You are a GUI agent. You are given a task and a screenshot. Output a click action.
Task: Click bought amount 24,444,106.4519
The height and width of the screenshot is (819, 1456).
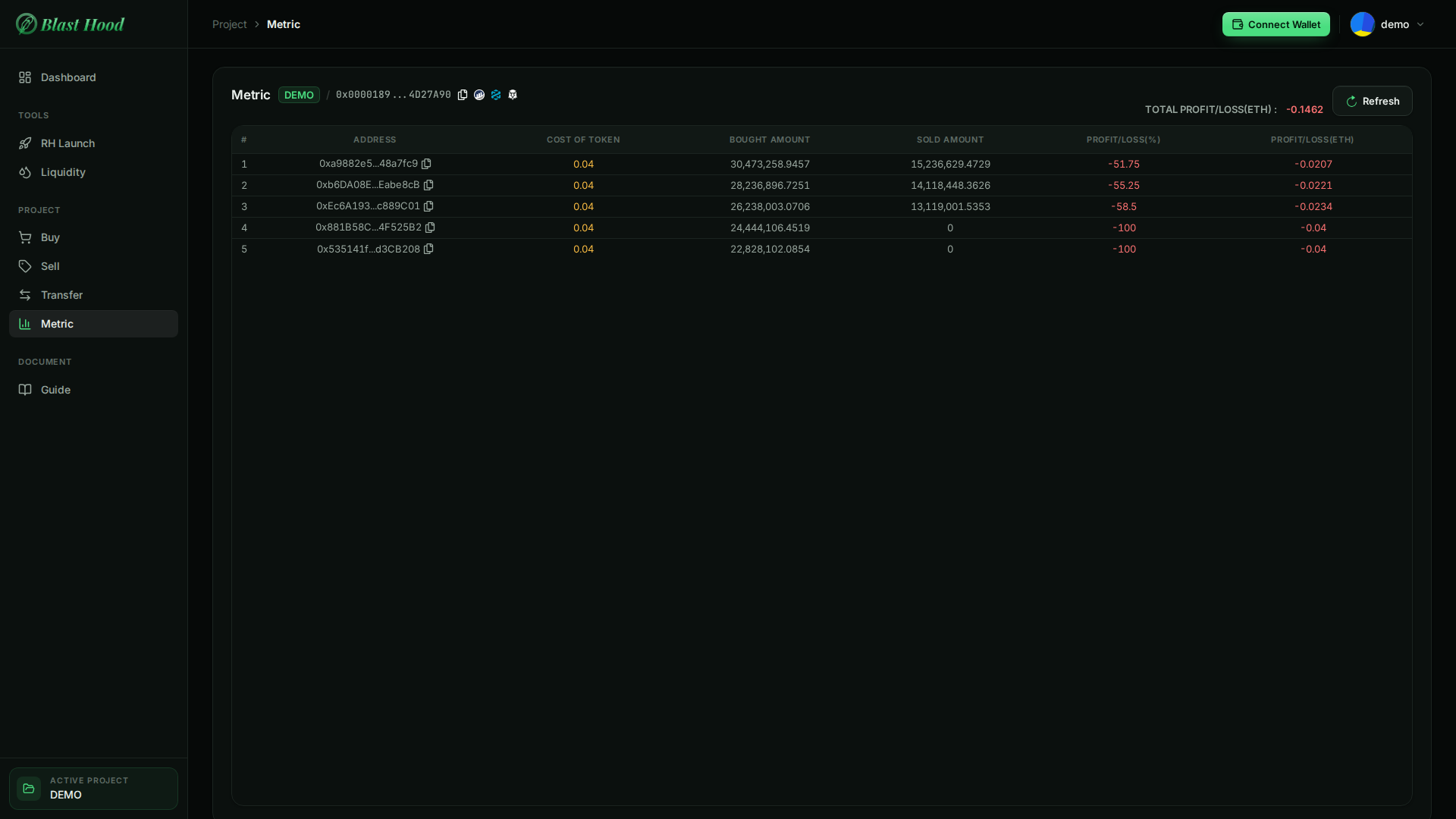(x=770, y=227)
